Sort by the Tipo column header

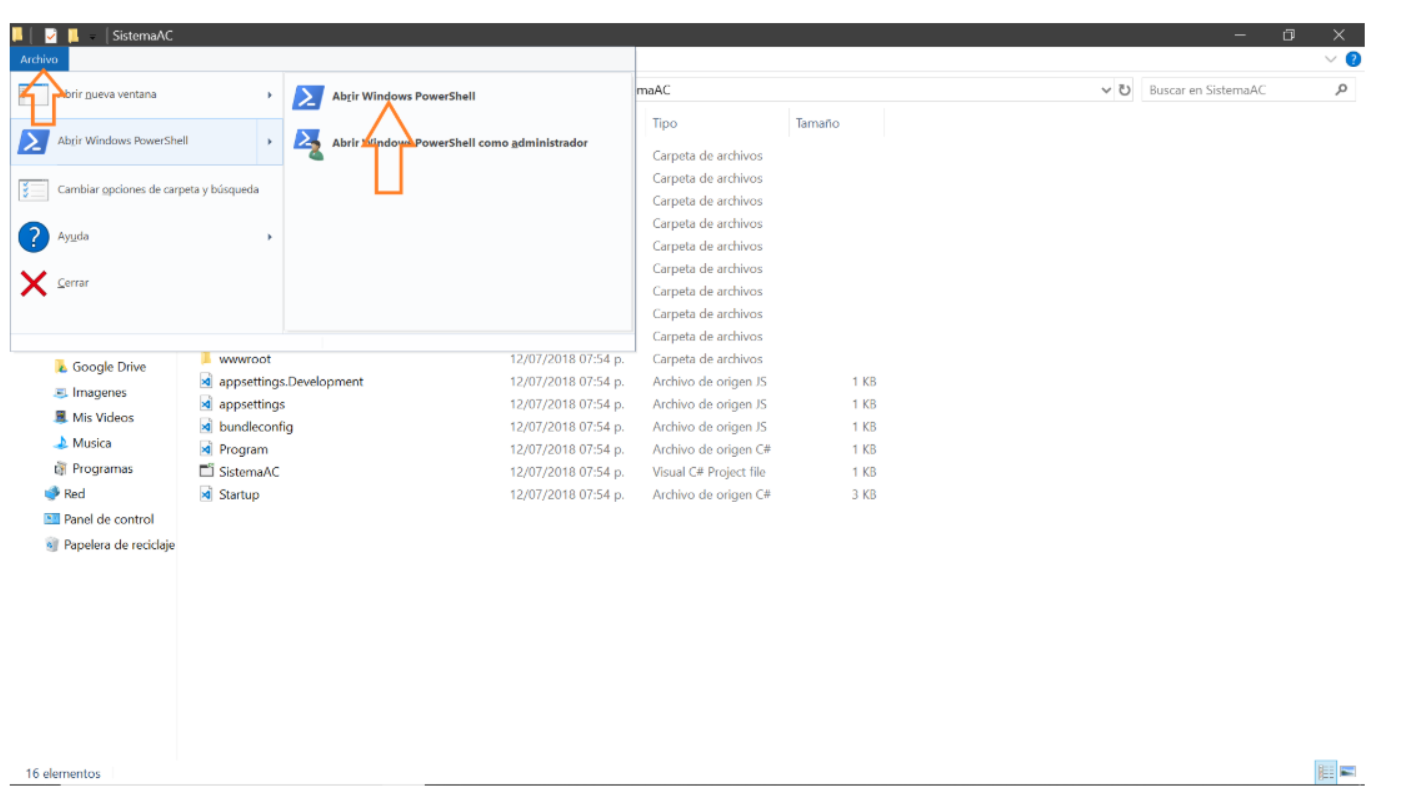[x=665, y=124]
